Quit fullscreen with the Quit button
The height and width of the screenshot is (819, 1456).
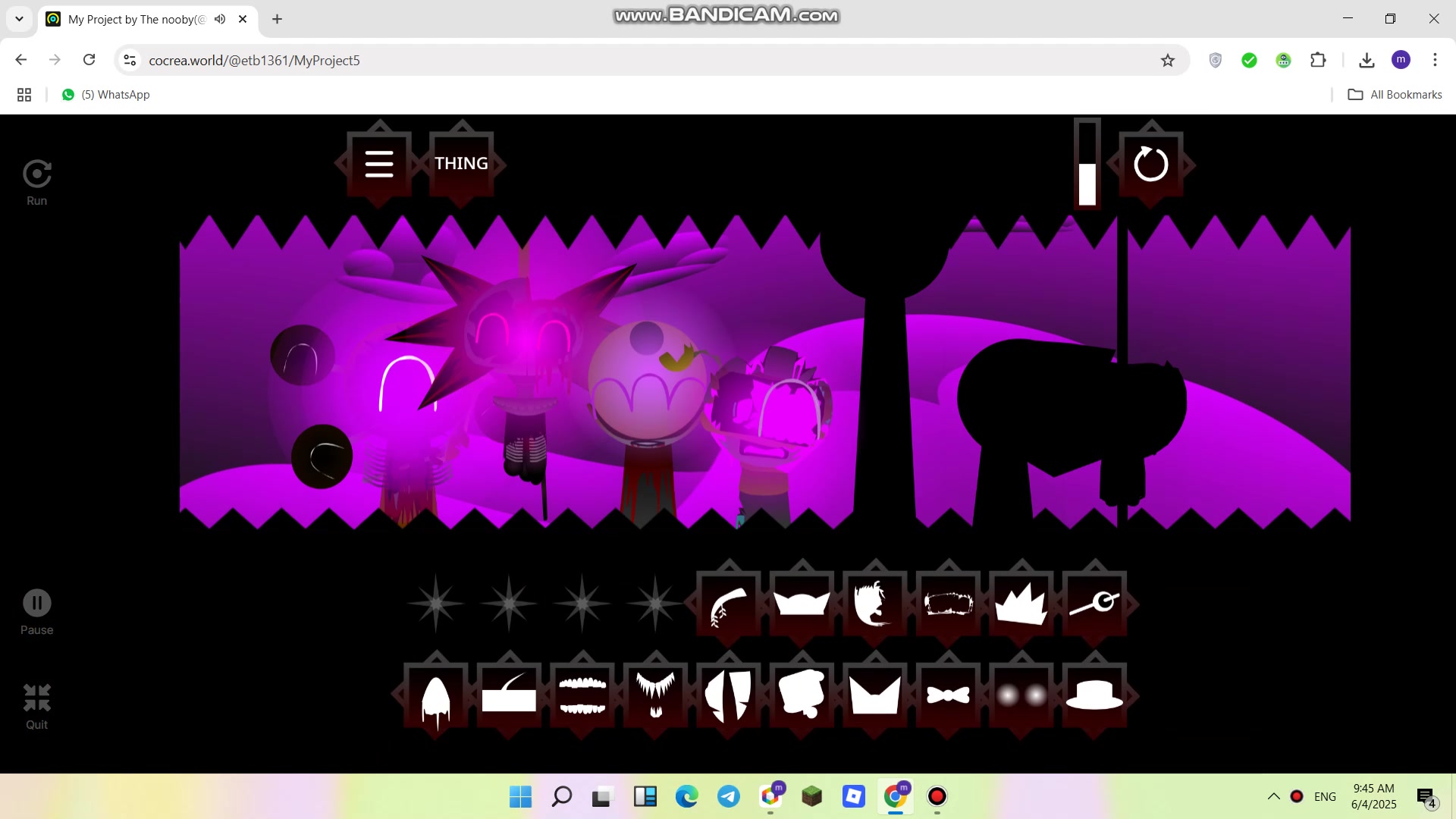click(36, 707)
